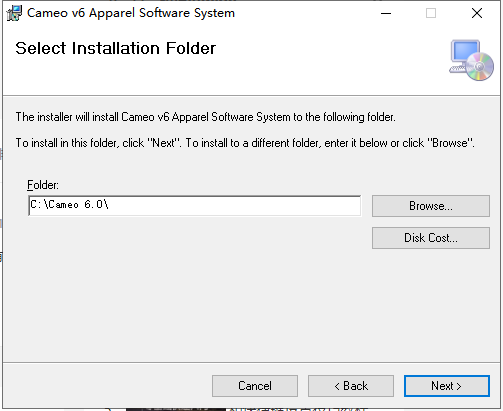Image resolution: width=503 pixels, height=411 pixels.
Task: Click the sentence starting 'To install in this folder'
Action: click(x=245, y=143)
